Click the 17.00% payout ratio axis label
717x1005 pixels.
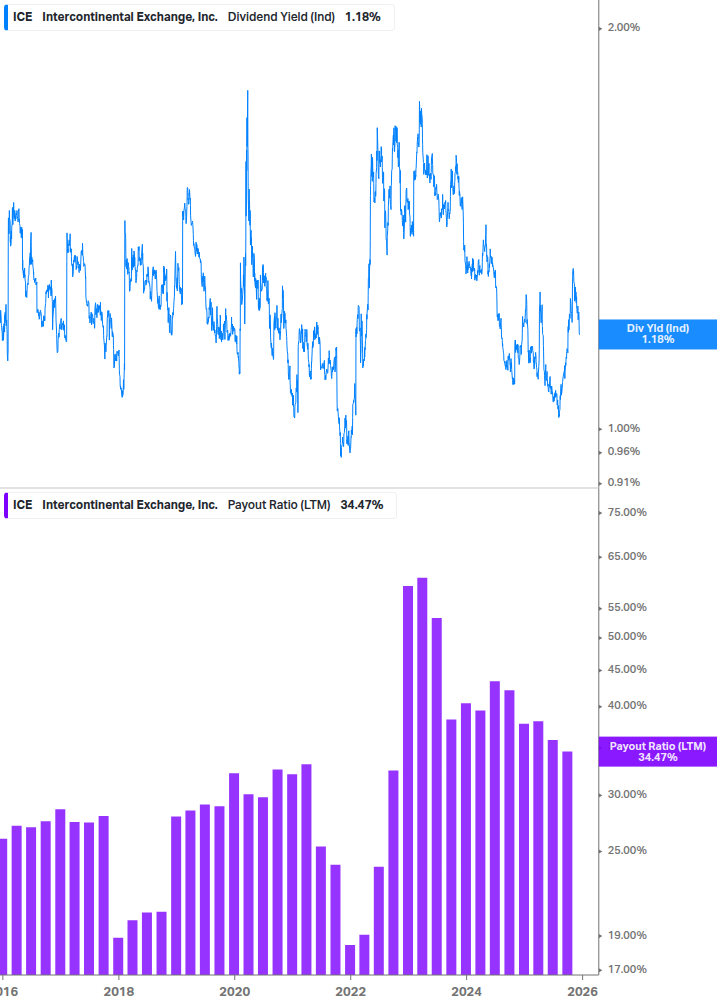[x=627, y=969]
